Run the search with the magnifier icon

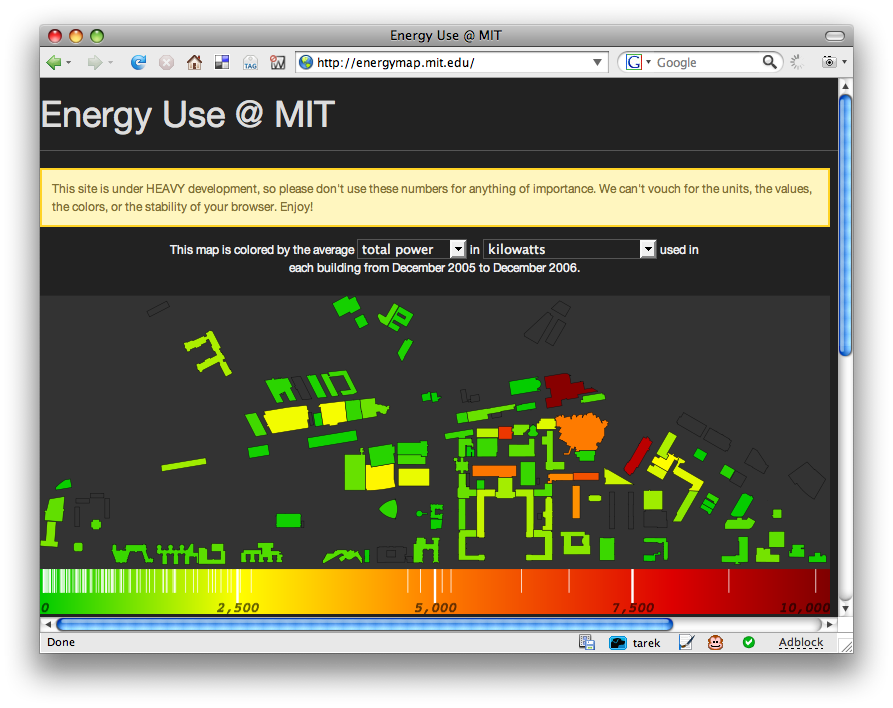point(769,62)
